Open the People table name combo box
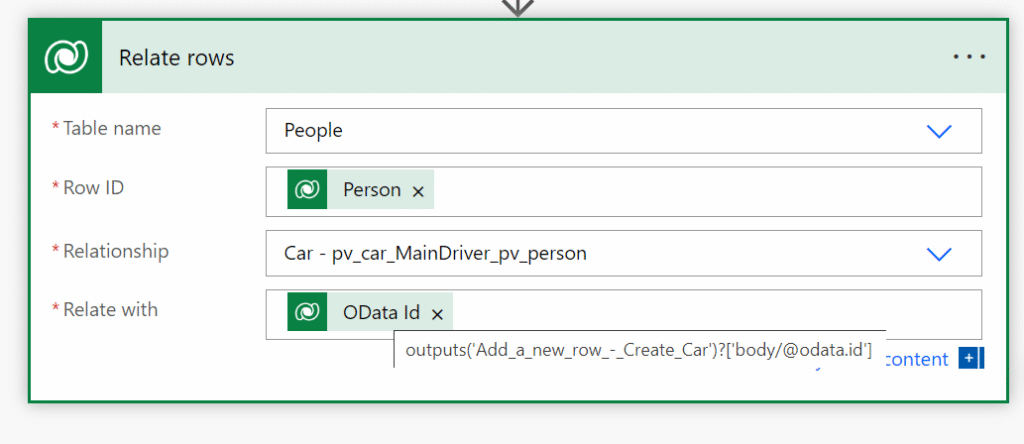The height and width of the screenshot is (444, 1024). point(624,131)
